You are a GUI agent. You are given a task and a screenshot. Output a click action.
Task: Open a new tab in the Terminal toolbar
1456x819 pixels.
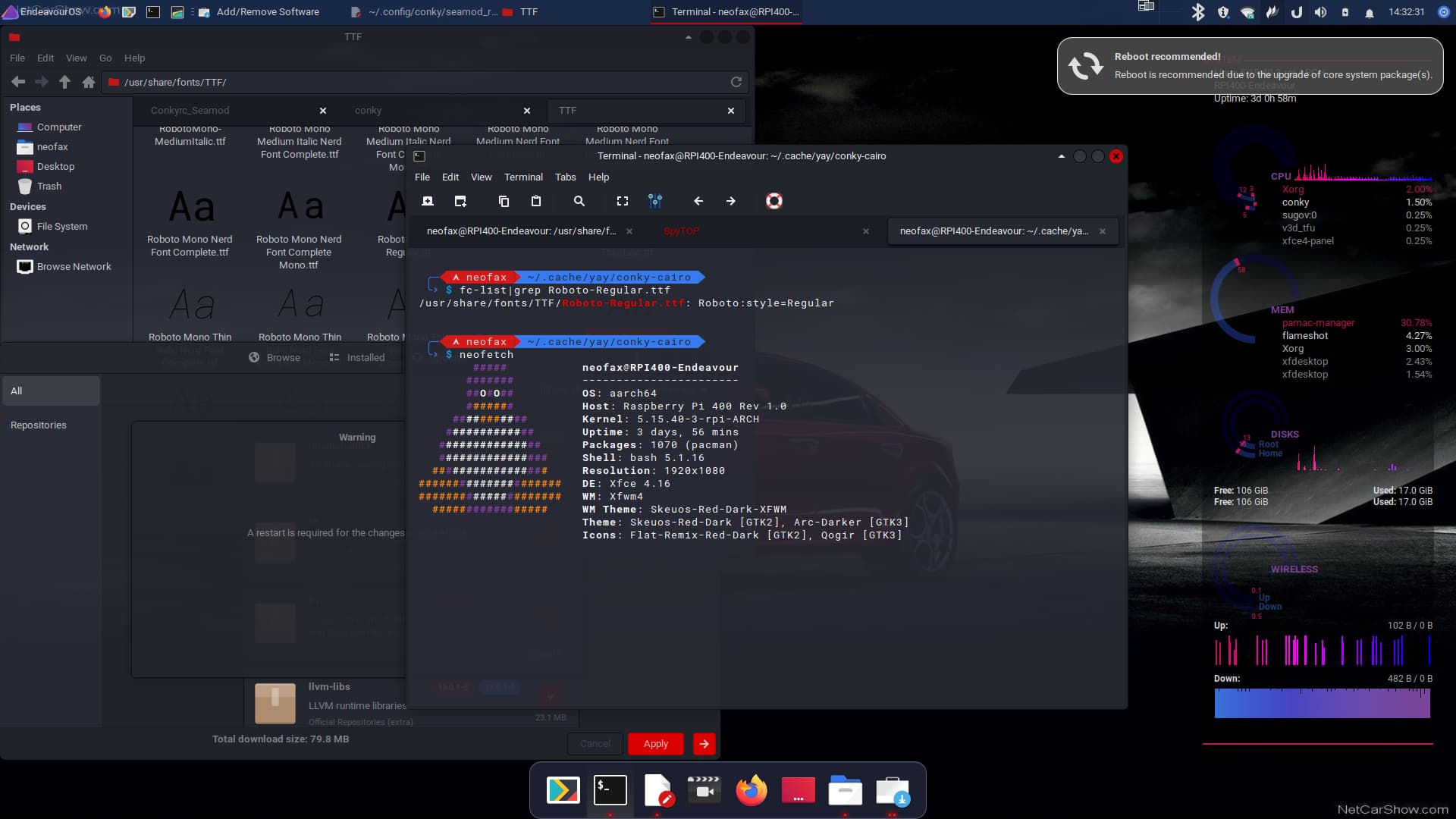click(x=428, y=201)
